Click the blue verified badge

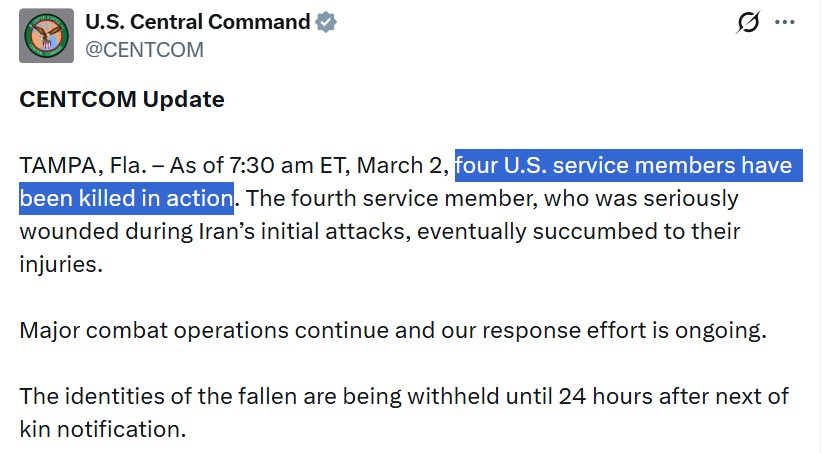pyautogui.click(x=327, y=22)
